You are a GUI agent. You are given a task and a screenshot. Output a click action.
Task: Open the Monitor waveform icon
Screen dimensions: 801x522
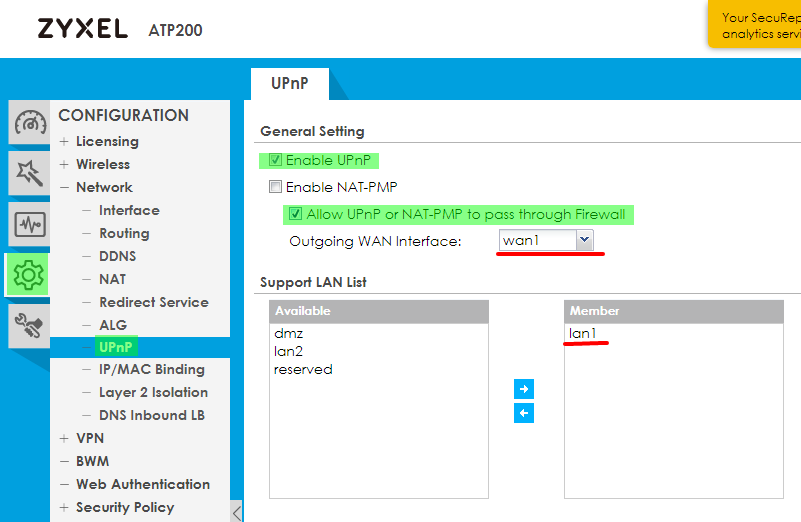point(29,224)
